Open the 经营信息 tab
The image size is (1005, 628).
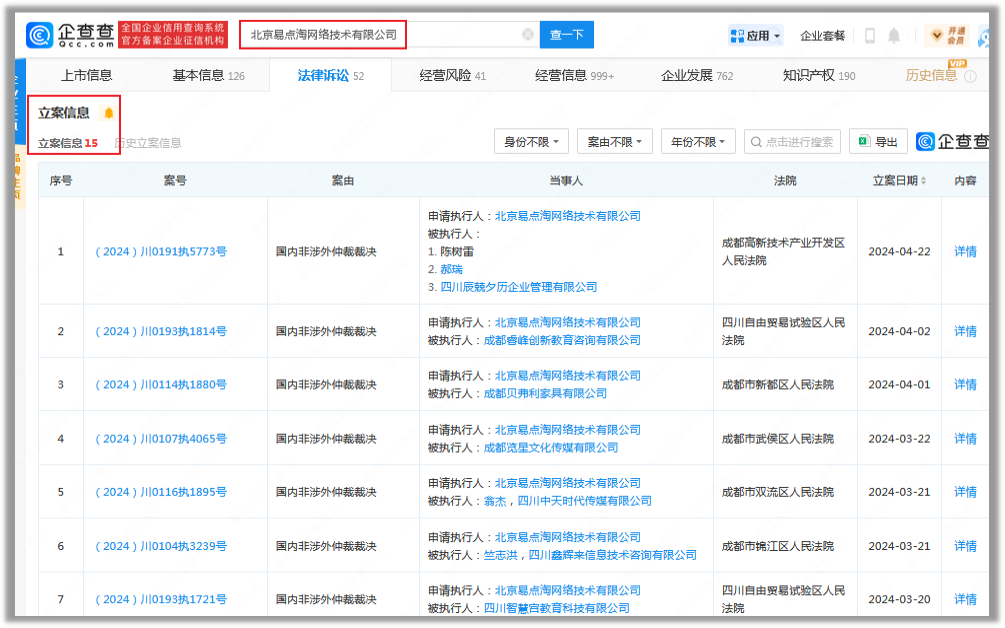pos(574,76)
